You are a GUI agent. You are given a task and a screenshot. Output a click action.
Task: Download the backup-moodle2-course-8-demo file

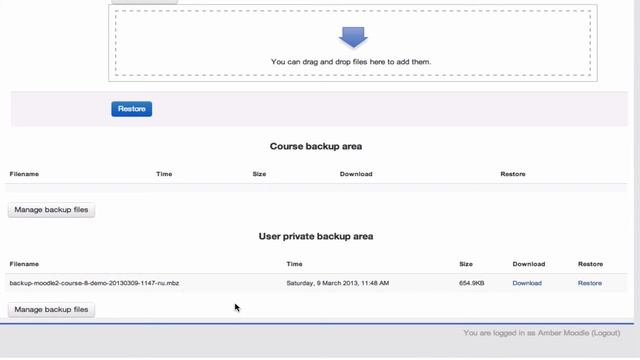(527, 283)
